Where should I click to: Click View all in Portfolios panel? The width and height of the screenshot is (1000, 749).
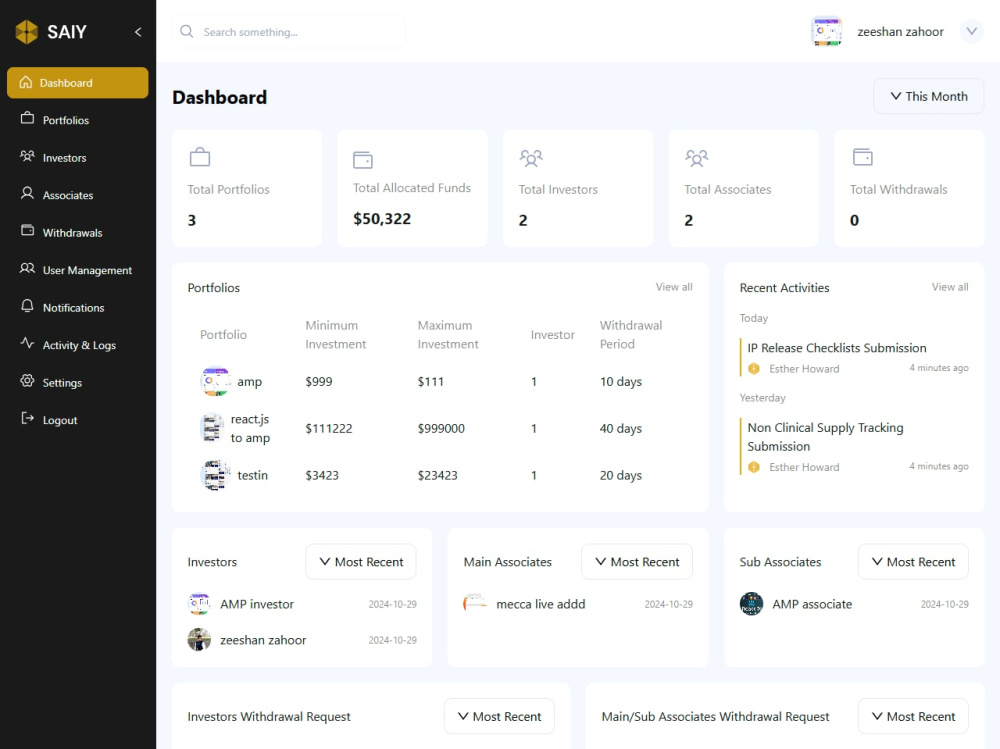point(674,287)
